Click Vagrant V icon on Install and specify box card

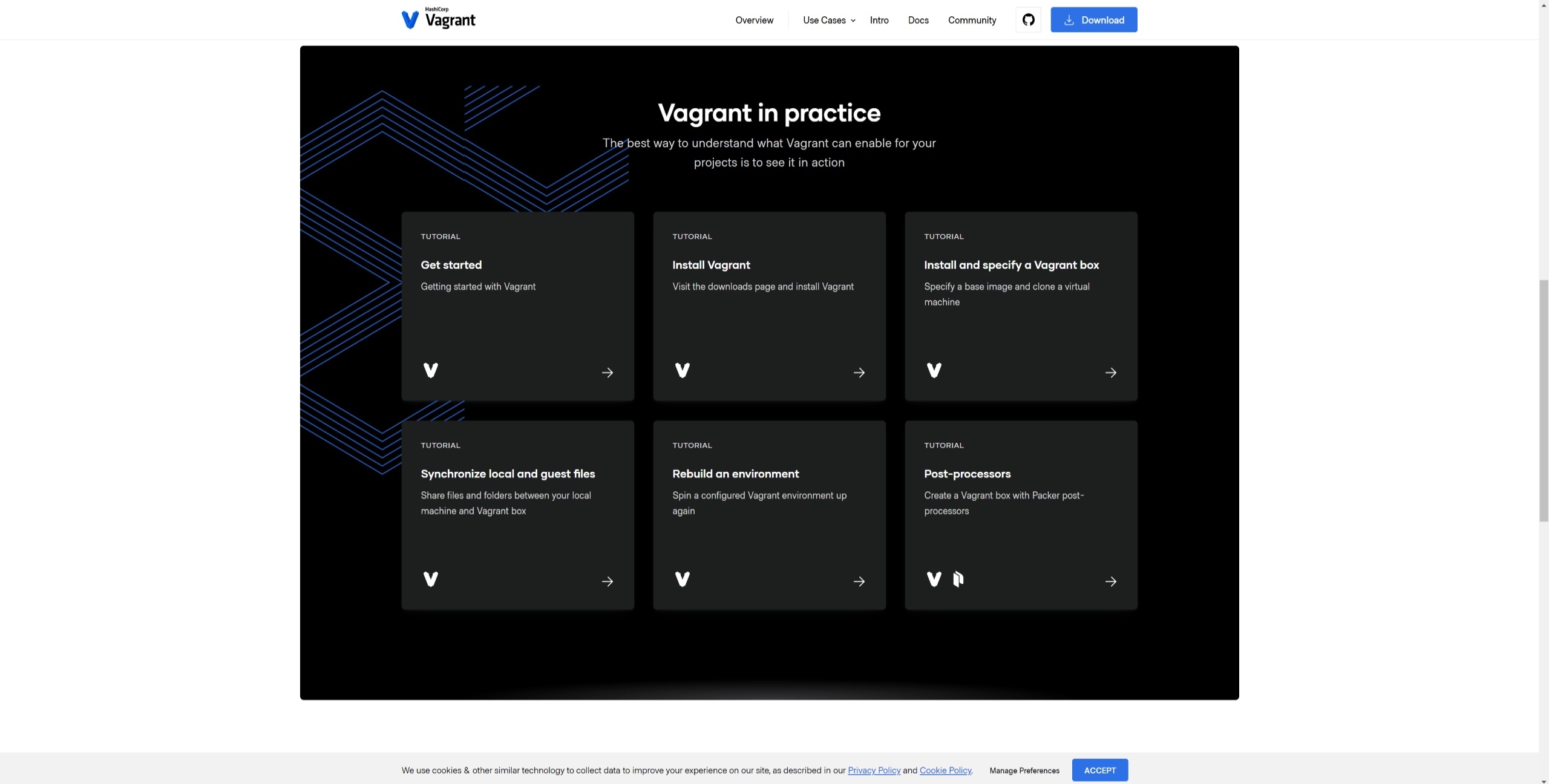[x=934, y=370]
